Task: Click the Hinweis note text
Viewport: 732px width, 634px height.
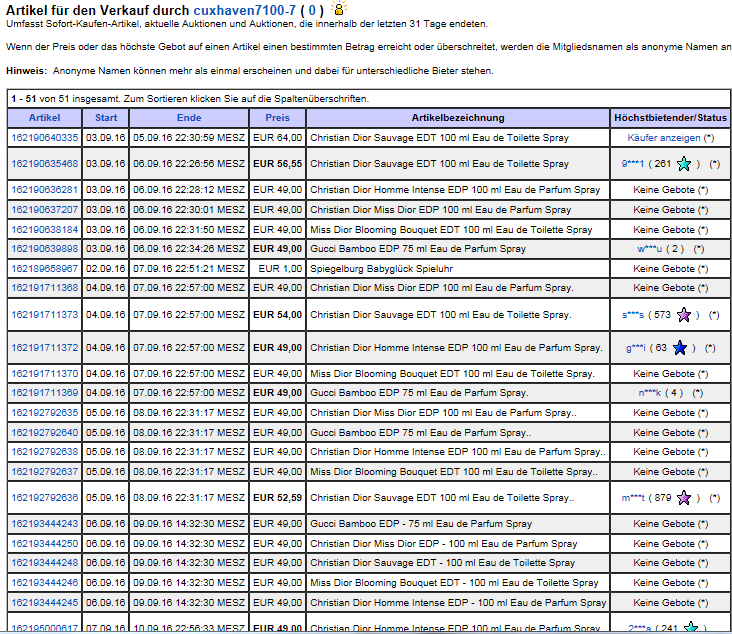Action: [x=250, y=71]
